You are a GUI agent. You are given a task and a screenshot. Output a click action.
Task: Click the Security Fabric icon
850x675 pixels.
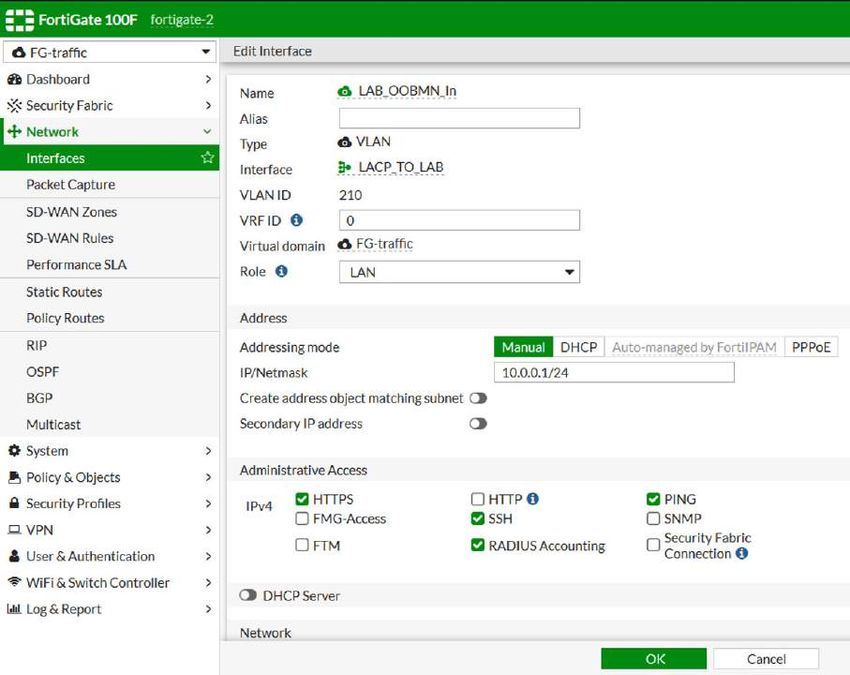14,105
